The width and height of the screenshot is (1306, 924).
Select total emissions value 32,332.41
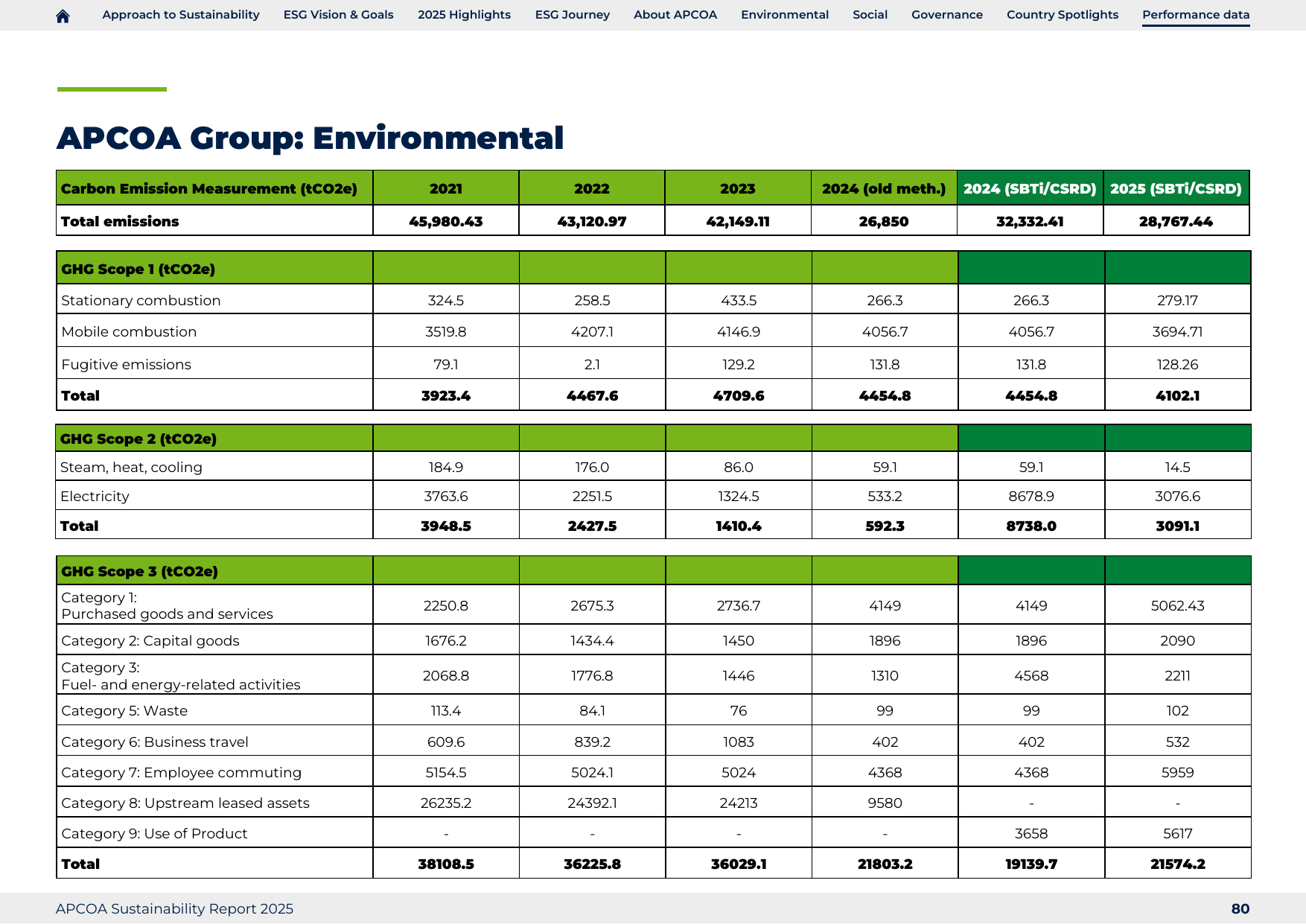(1030, 221)
